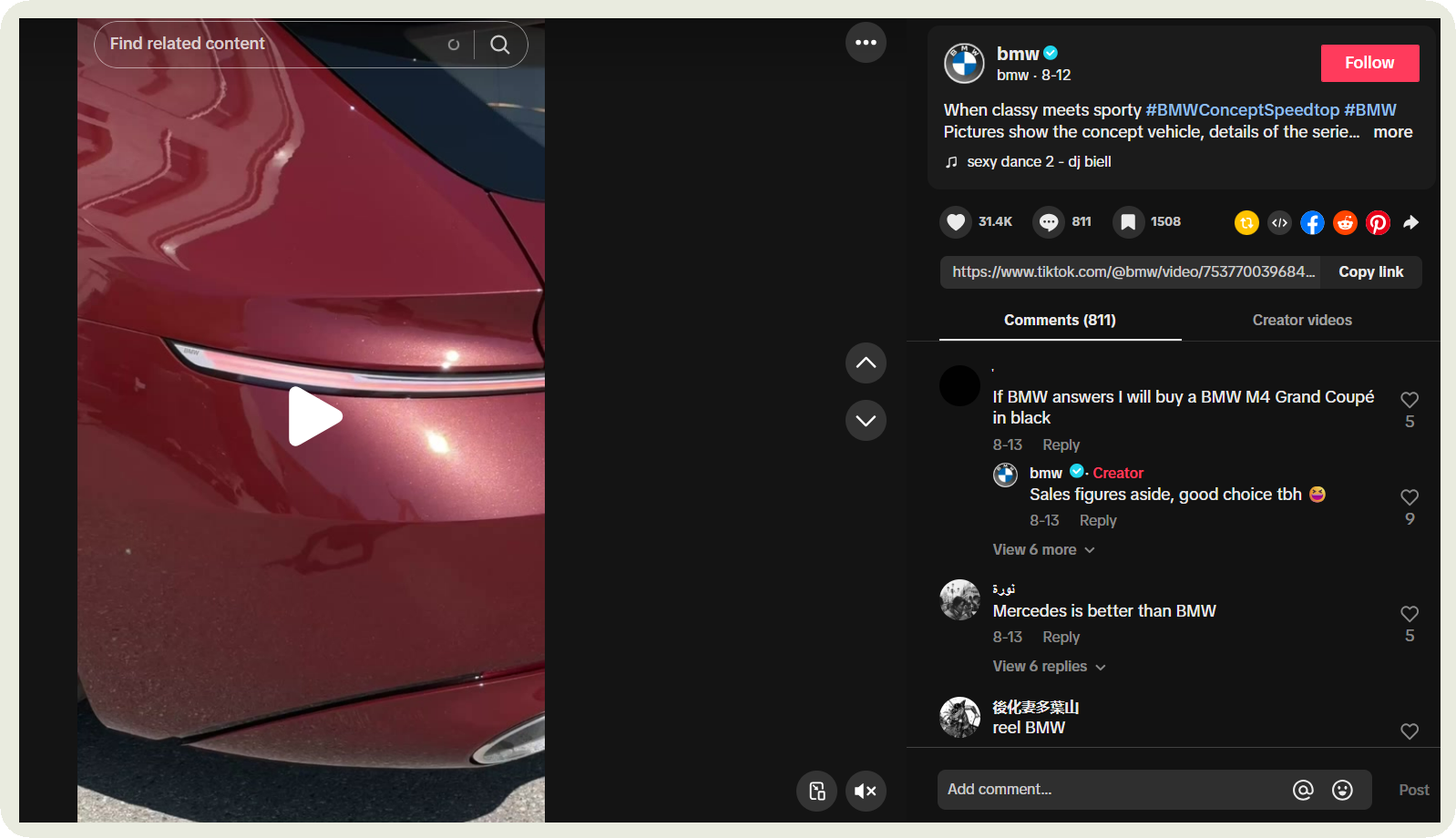Image resolution: width=1456 pixels, height=838 pixels.
Task: Switch to Creator videos tab
Action: 1301,321
